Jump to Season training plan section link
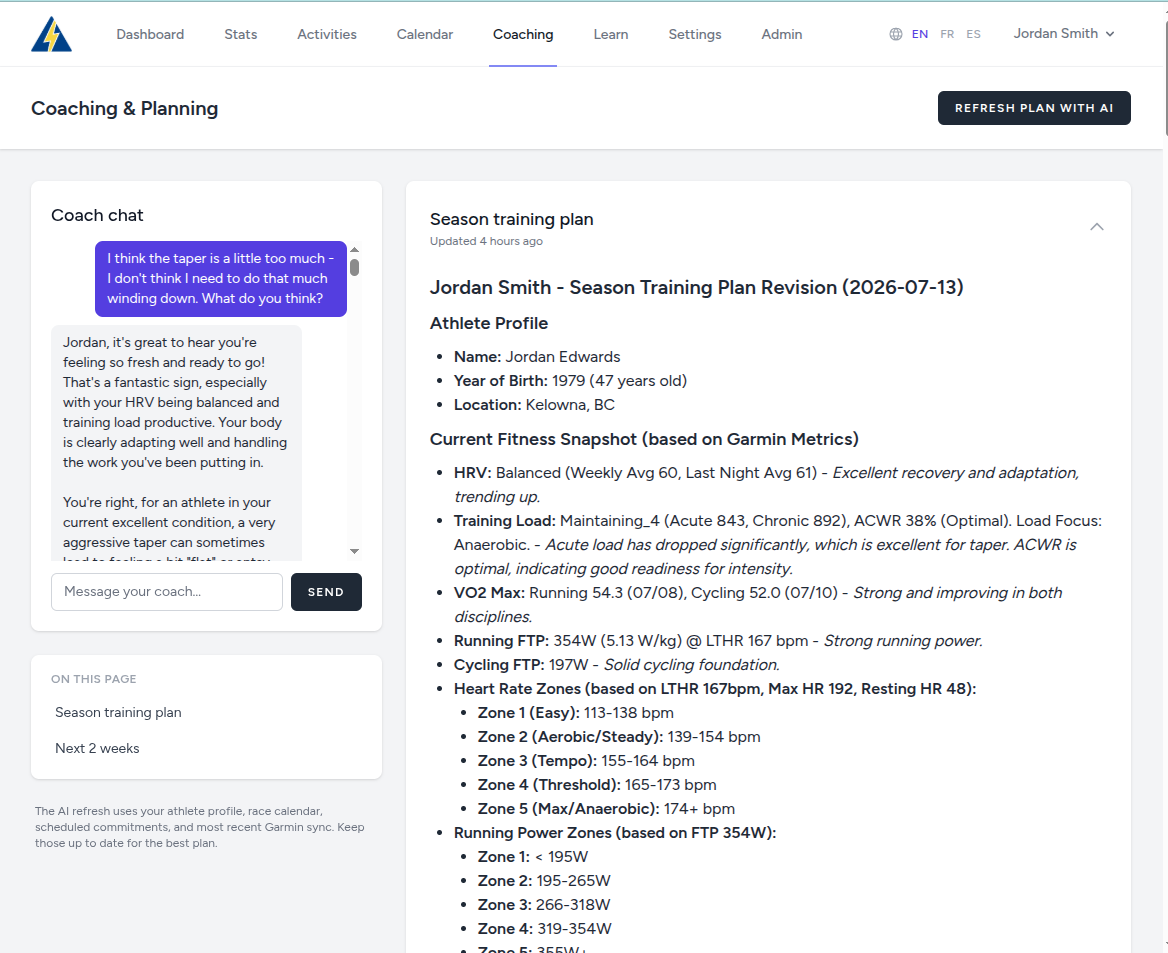Image resolution: width=1168 pixels, height=953 pixels. pyautogui.click(x=118, y=712)
